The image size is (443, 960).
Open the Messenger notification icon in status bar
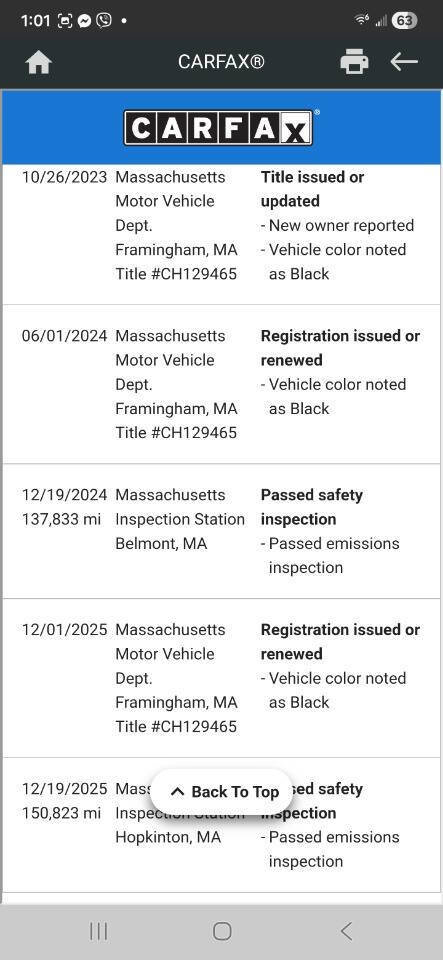tap(85, 20)
